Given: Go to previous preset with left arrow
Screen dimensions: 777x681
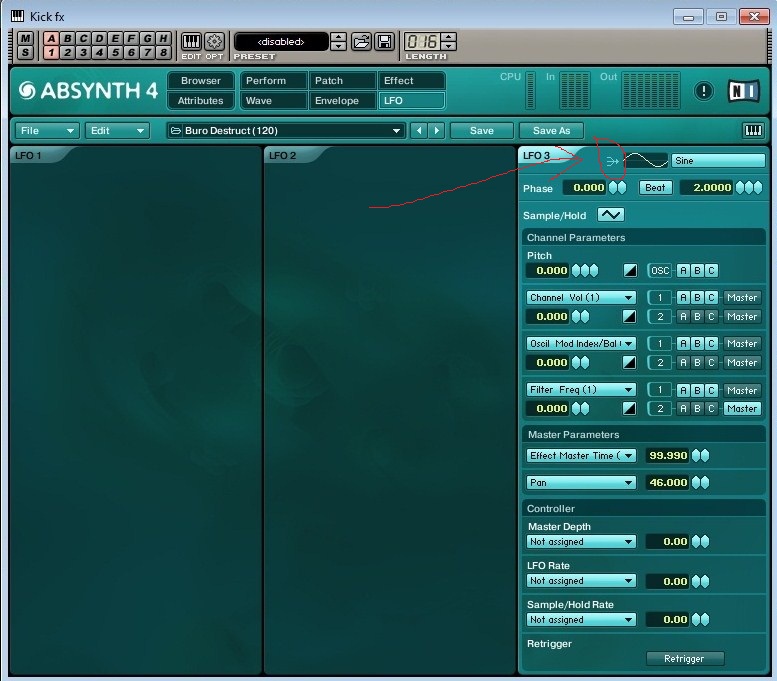Looking at the screenshot, I should coord(419,130).
